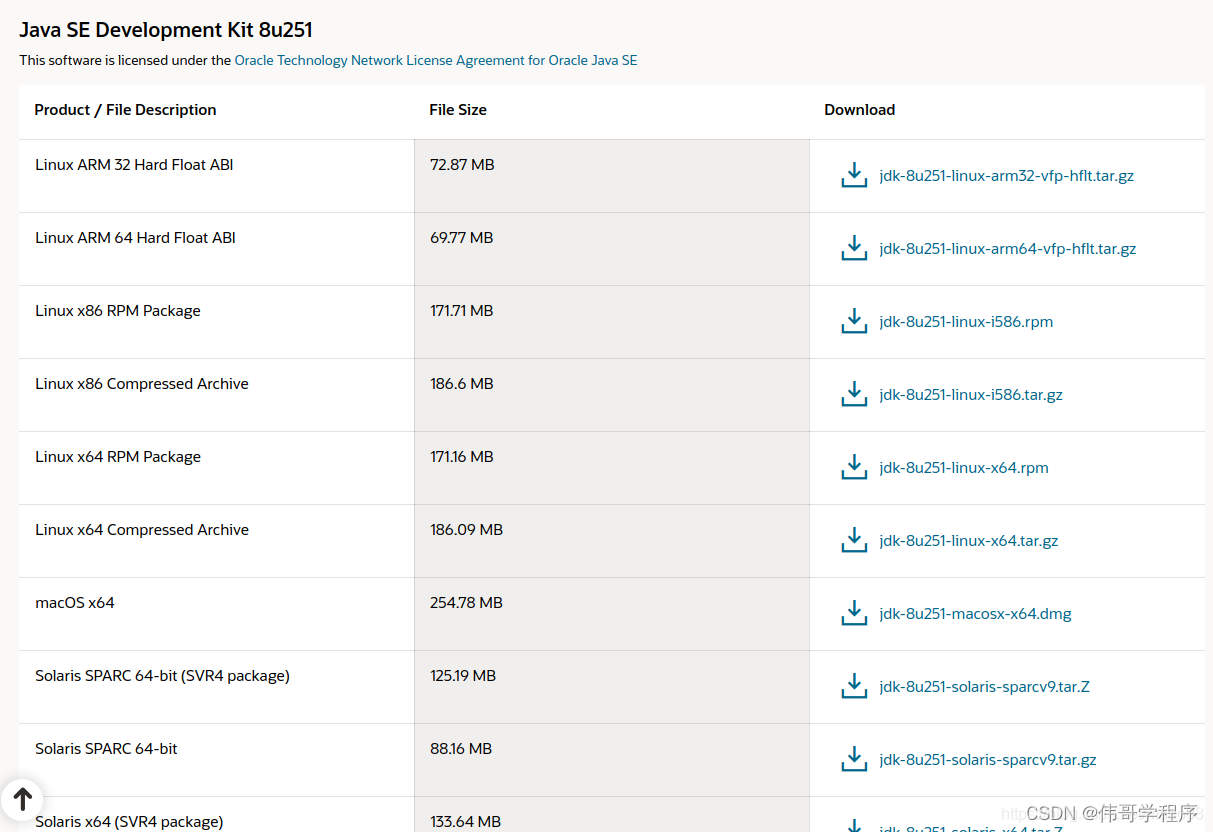Click download icon beside jdk-8u251-solaris-sparcv9.tar.Z
This screenshot has height=832, width=1213.
854,687
